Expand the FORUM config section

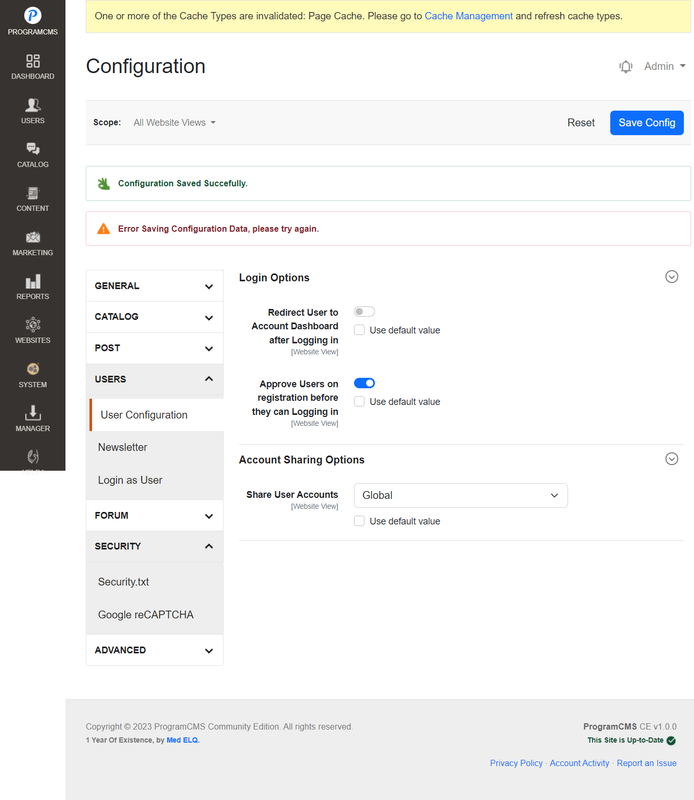pos(155,515)
